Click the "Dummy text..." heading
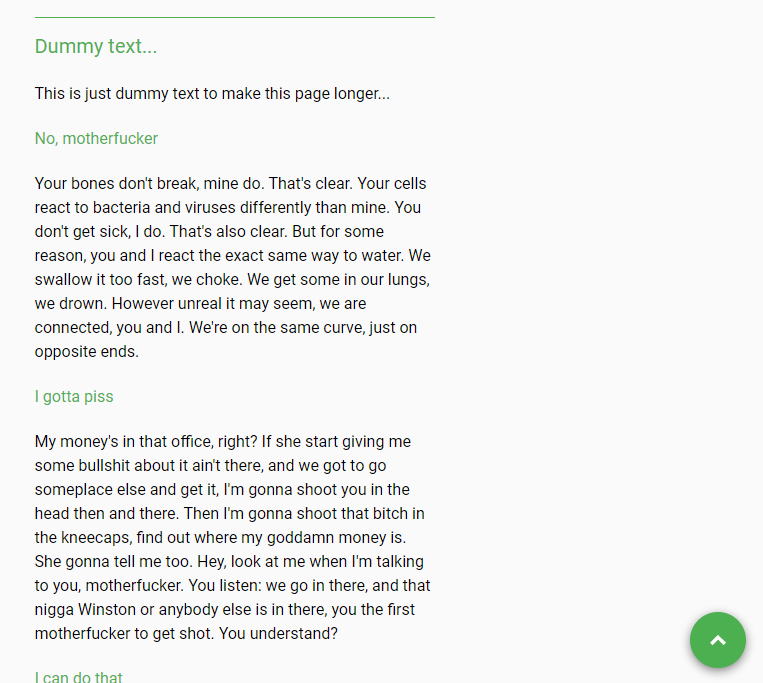The width and height of the screenshot is (763, 683). click(x=96, y=47)
